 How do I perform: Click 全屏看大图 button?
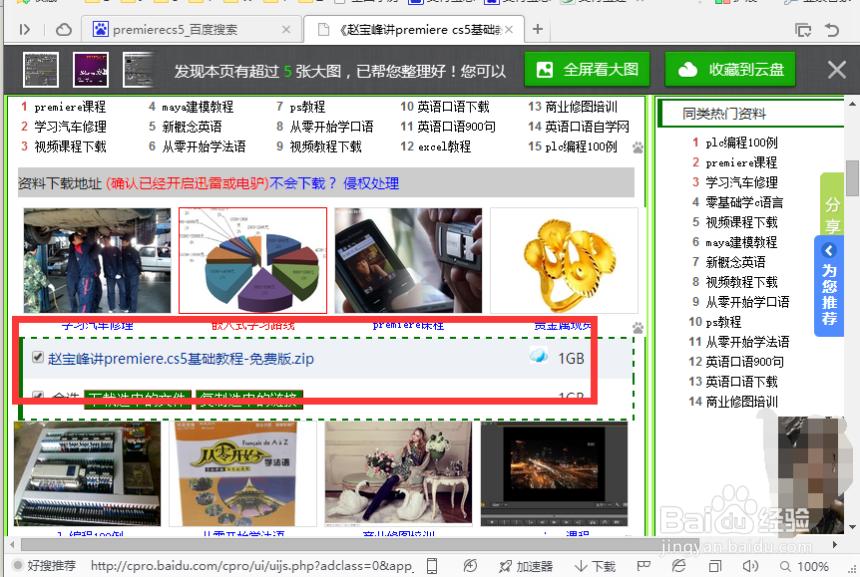point(587,70)
